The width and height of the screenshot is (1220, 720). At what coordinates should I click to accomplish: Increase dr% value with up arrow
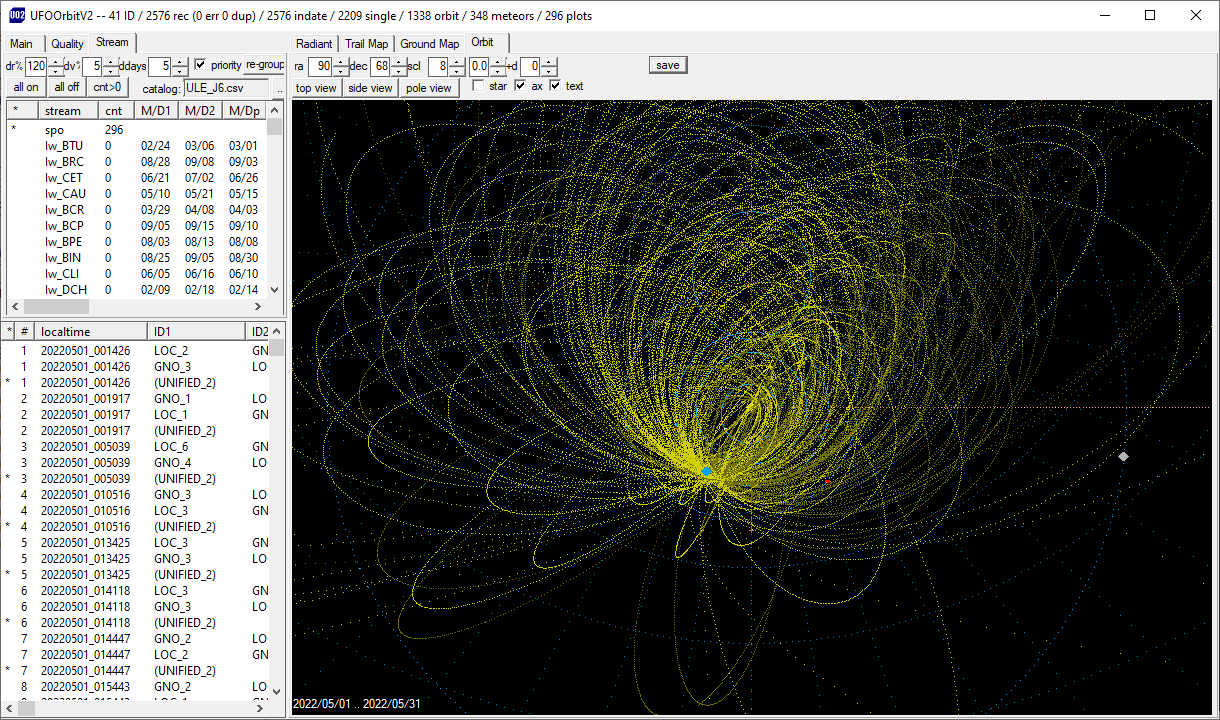[55, 61]
